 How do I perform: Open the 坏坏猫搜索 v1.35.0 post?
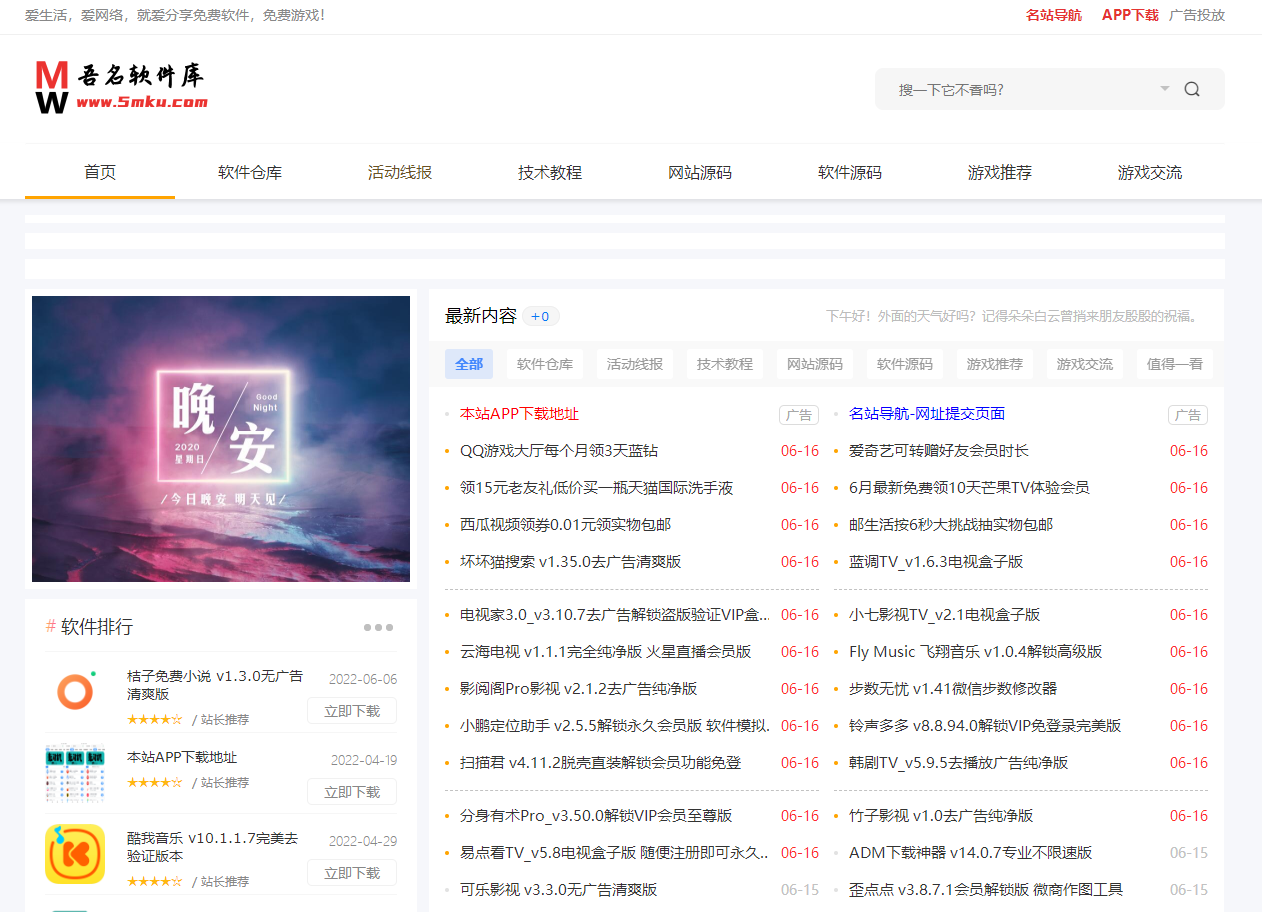(570, 562)
